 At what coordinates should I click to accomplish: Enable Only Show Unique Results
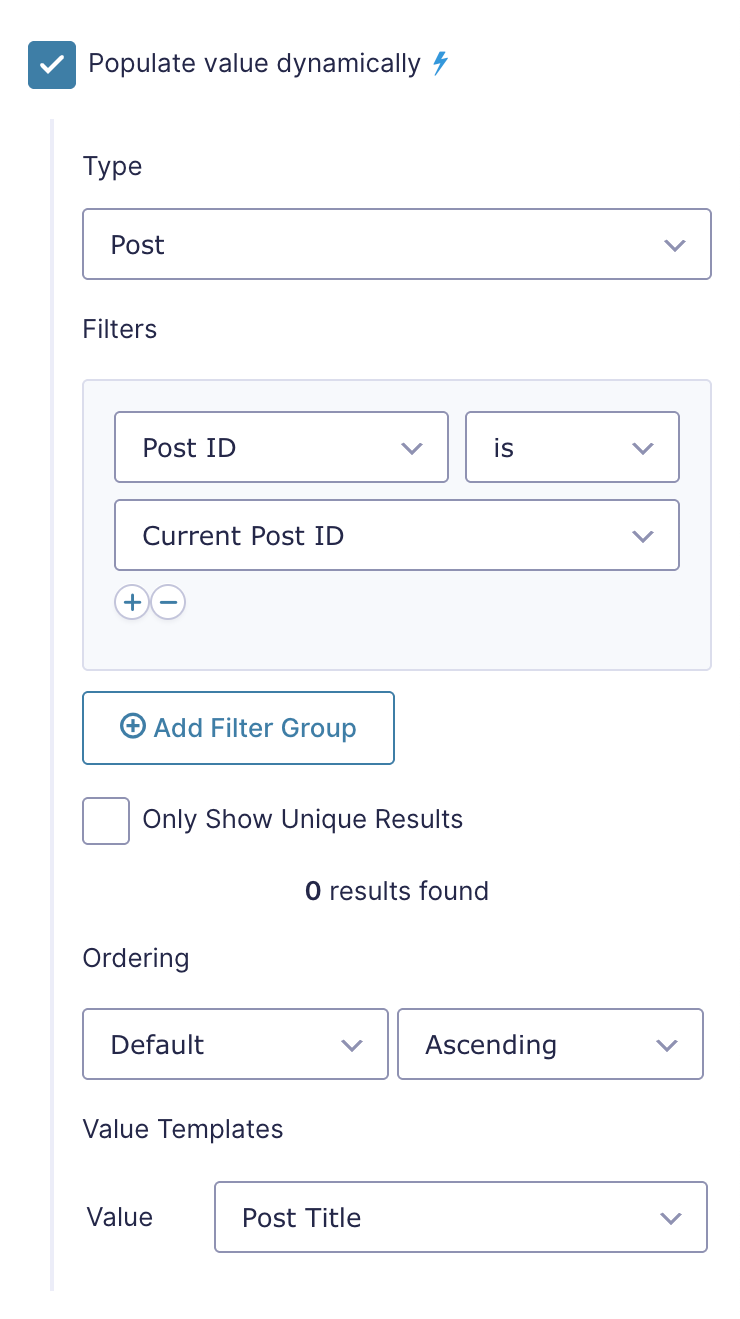click(106, 821)
